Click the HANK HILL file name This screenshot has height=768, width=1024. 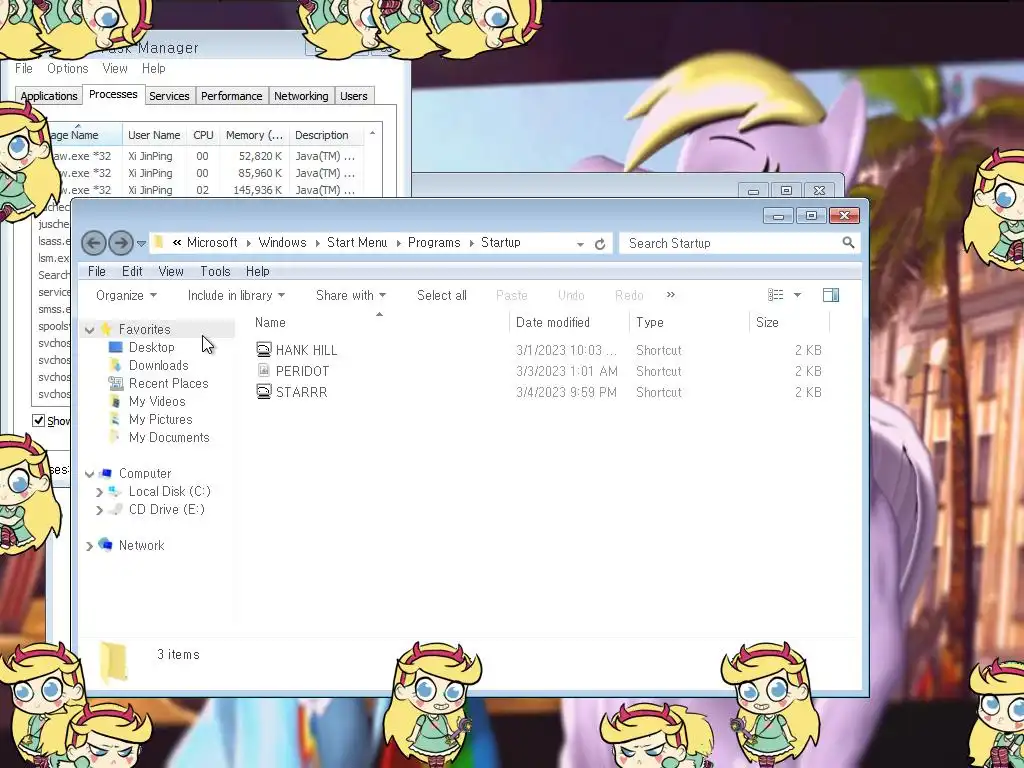click(x=306, y=350)
